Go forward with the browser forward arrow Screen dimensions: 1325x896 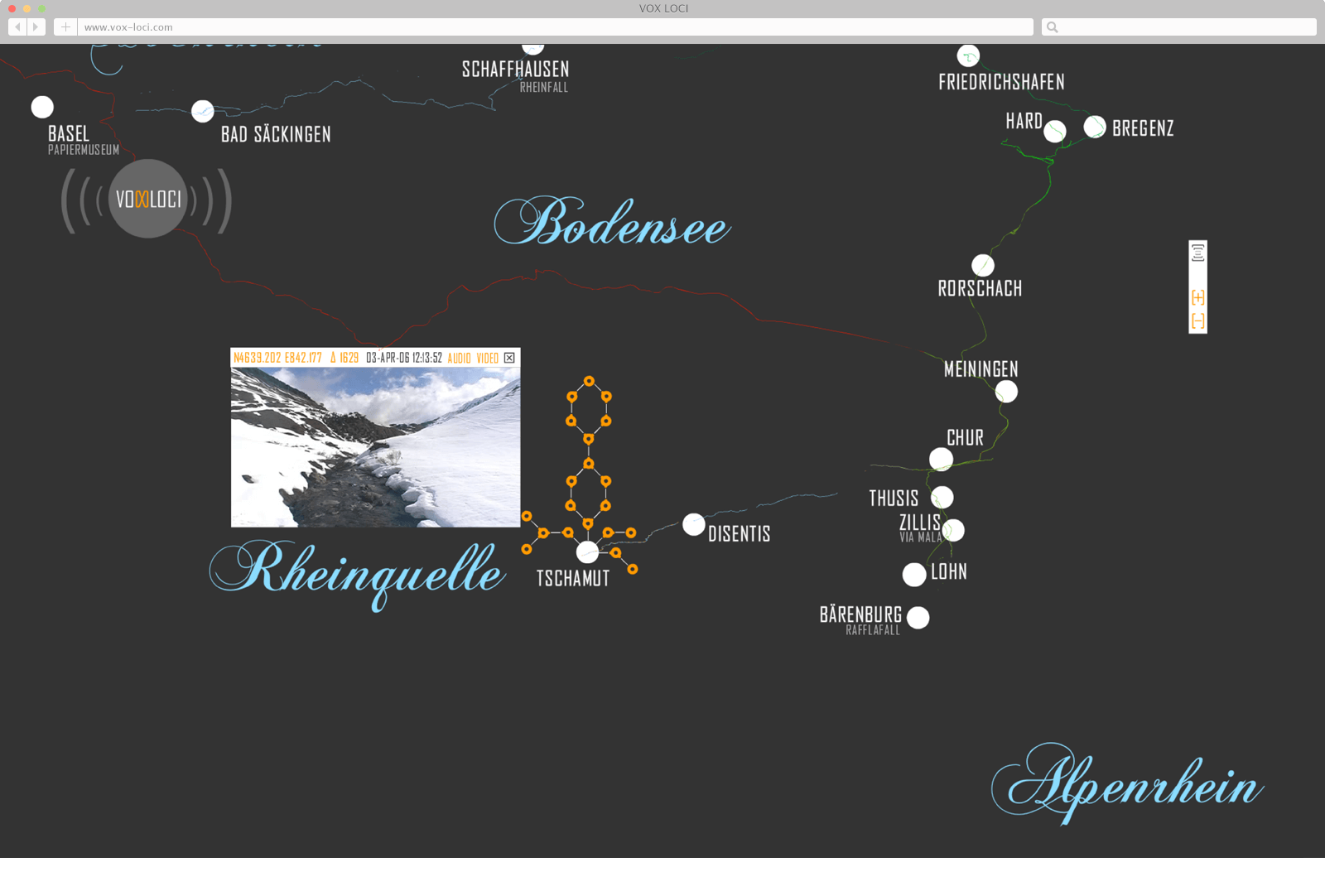(x=36, y=27)
